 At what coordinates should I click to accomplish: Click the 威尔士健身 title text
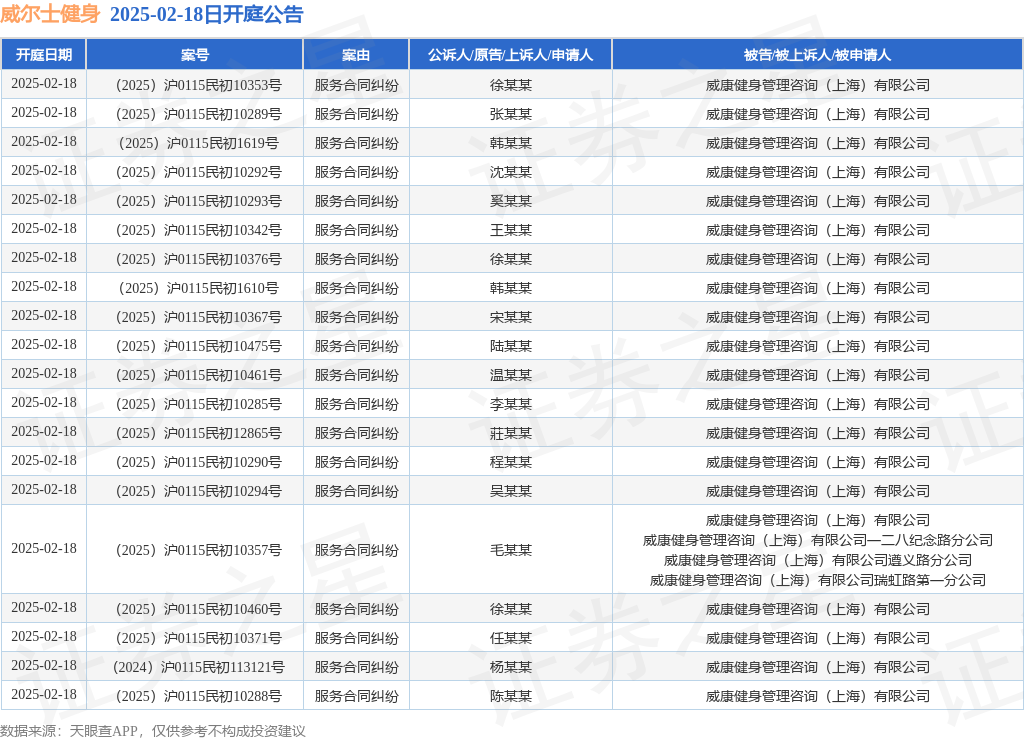pyautogui.click(x=50, y=14)
